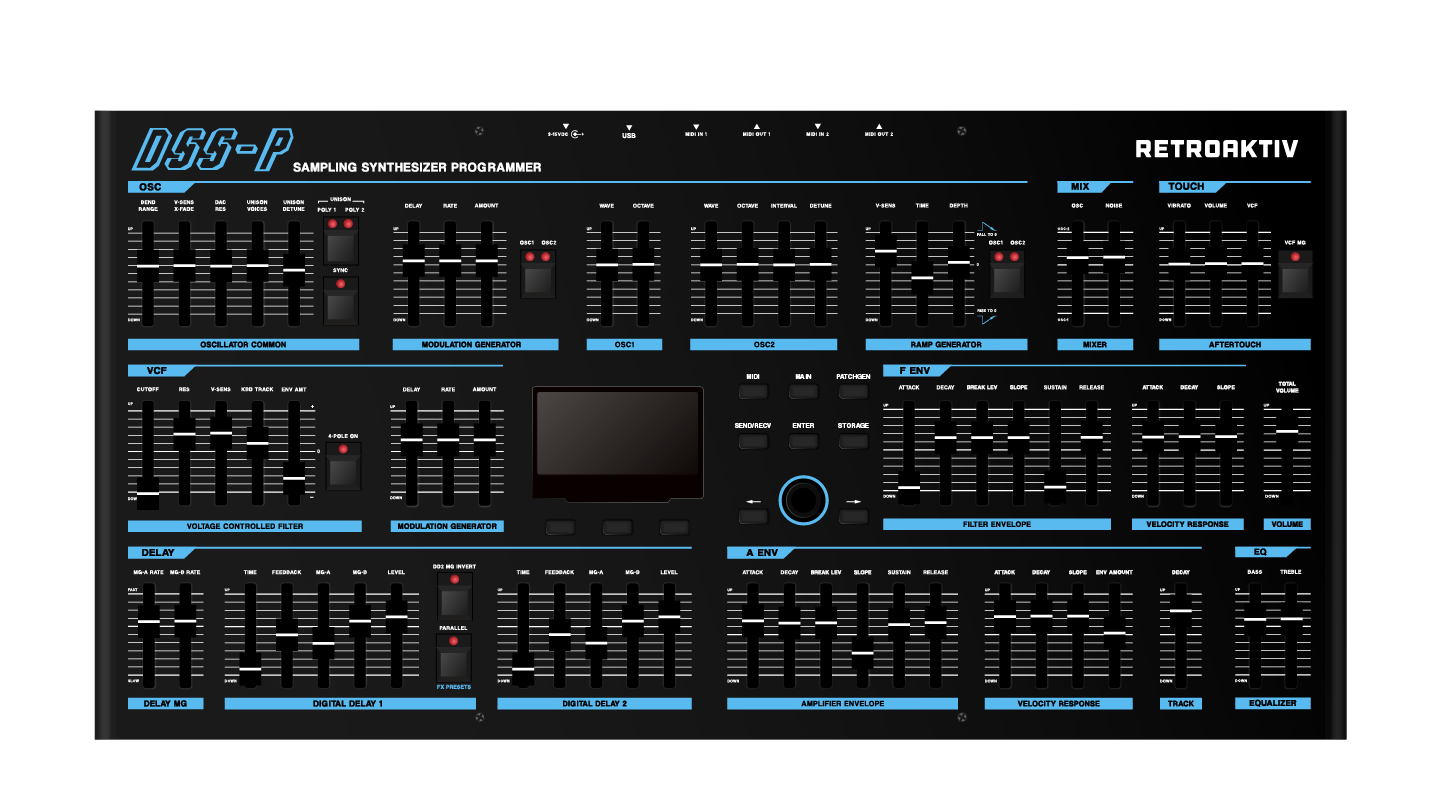1449x799 pixels.
Task: Click RATE slider in VCF Modulation Generator
Action: pos(448,452)
